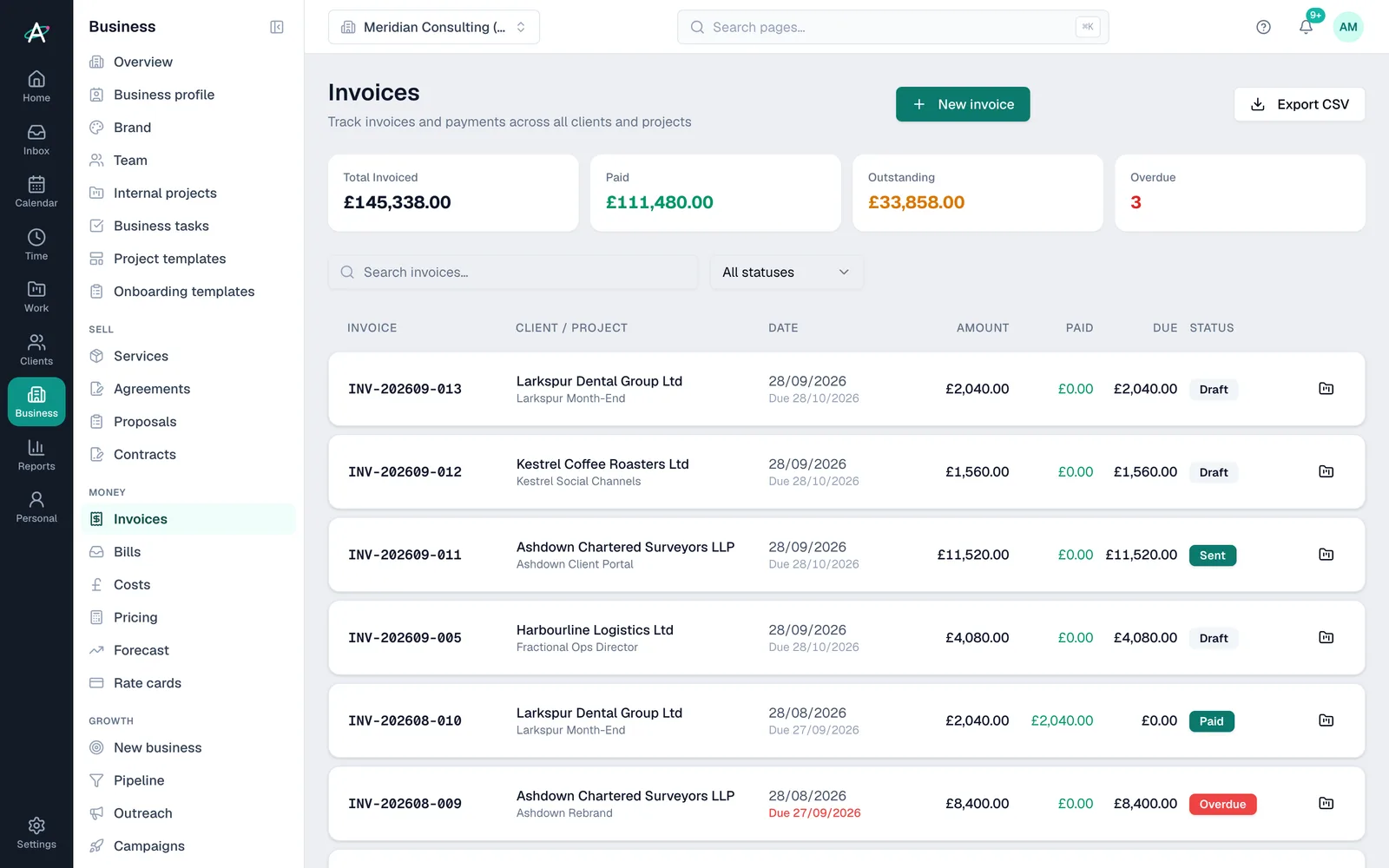Go to Home in left rail

pos(36,87)
